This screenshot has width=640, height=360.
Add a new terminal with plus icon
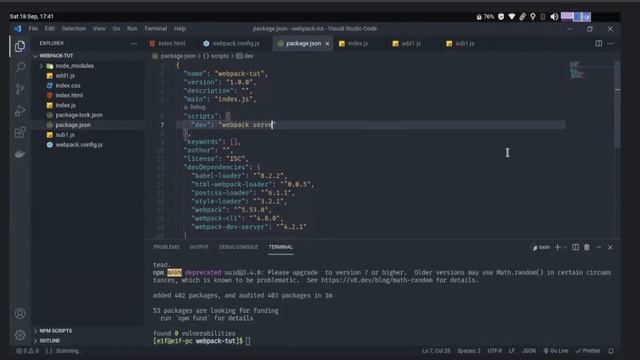pos(557,247)
